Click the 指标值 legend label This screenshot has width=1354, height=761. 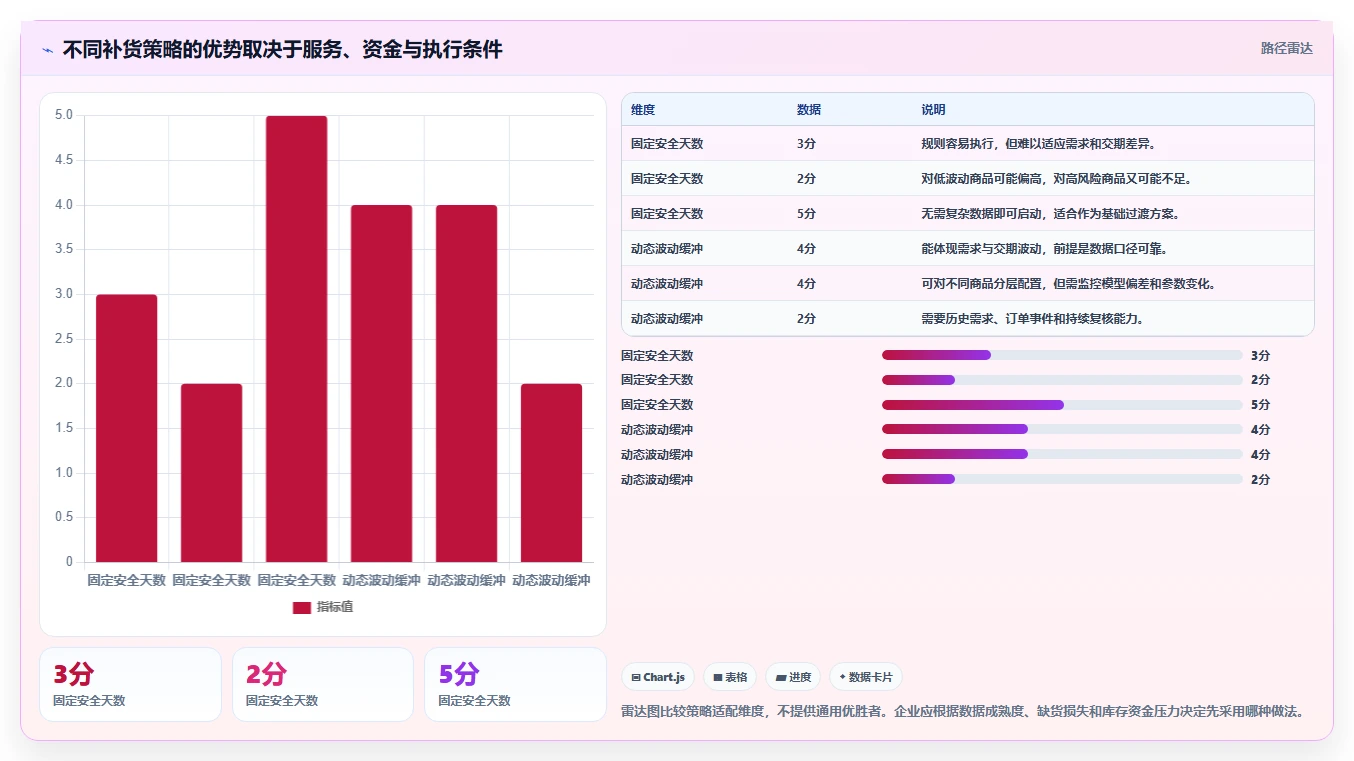tap(335, 608)
